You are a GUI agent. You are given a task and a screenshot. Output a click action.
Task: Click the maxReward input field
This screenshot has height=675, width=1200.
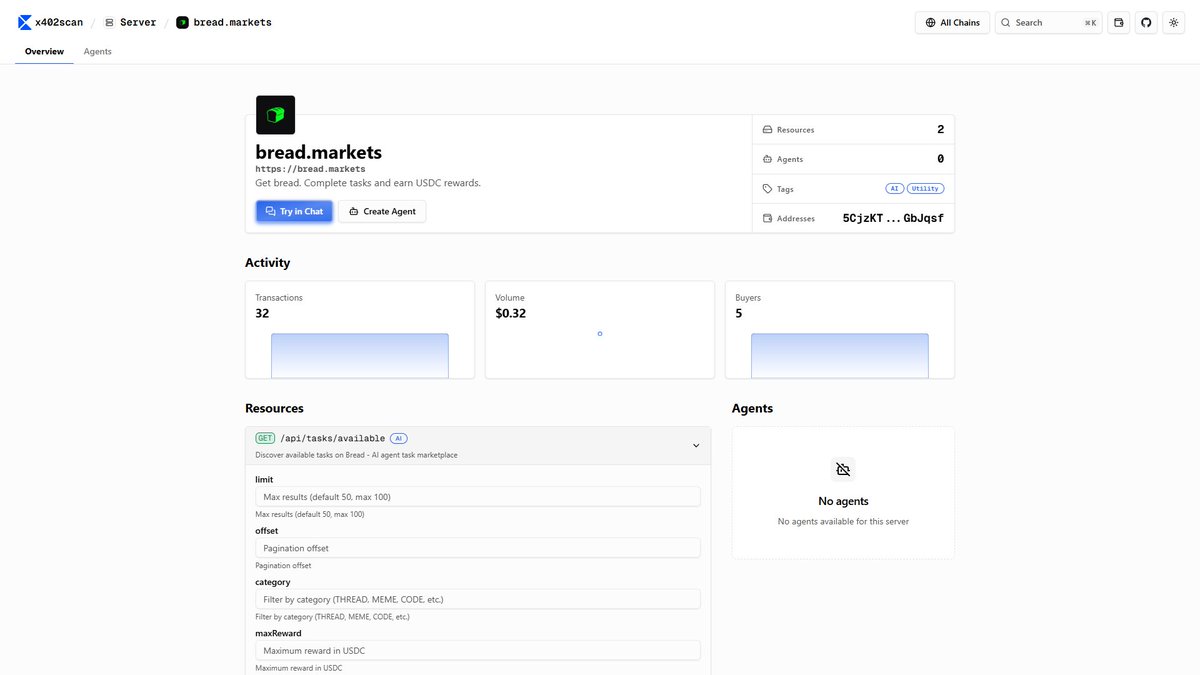(x=478, y=651)
